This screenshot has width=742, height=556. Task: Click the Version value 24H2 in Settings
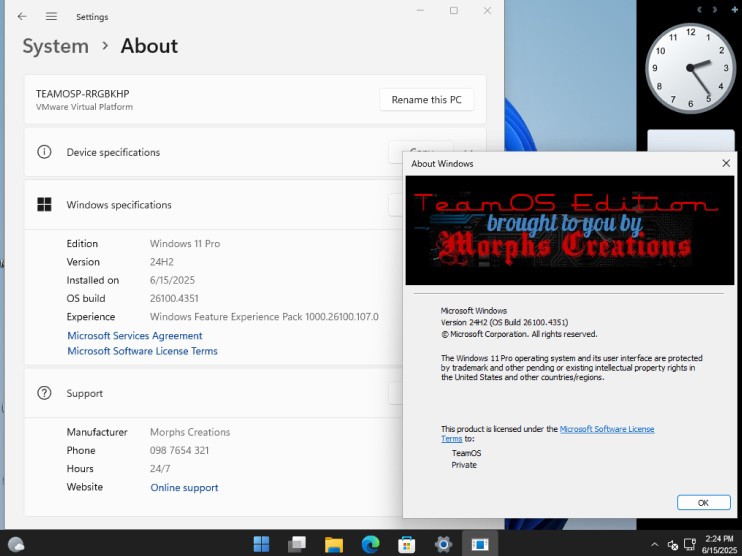pos(162,262)
